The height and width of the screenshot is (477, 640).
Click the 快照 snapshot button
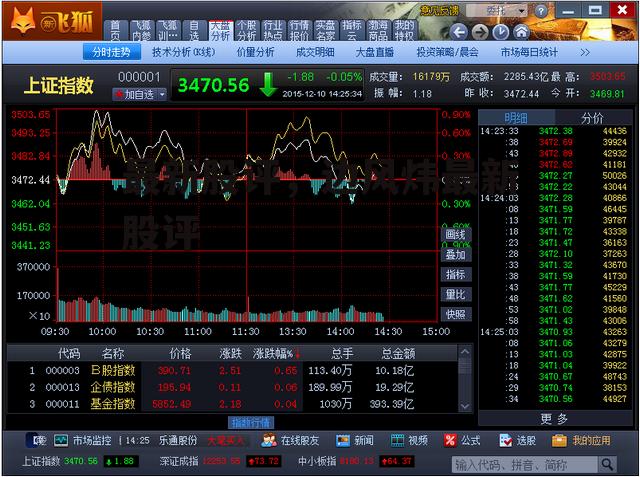456,314
